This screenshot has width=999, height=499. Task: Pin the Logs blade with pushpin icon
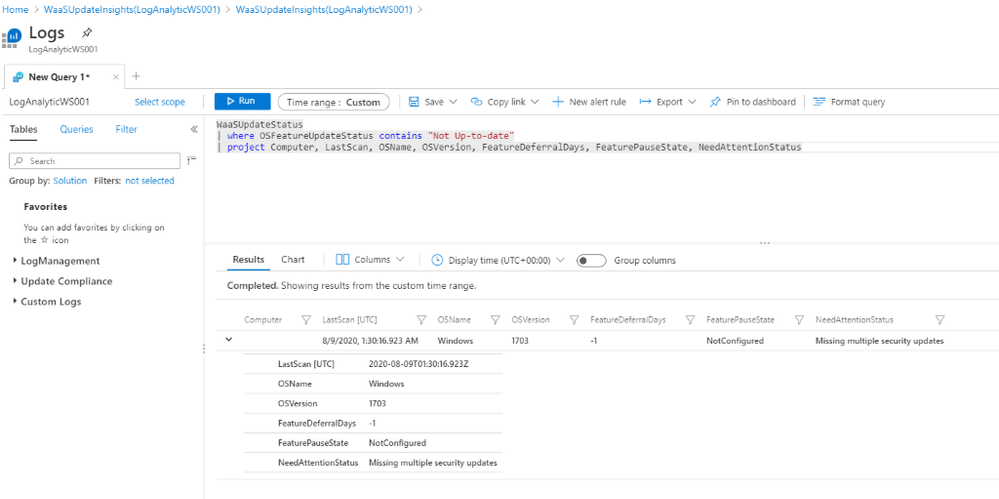(x=87, y=33)
